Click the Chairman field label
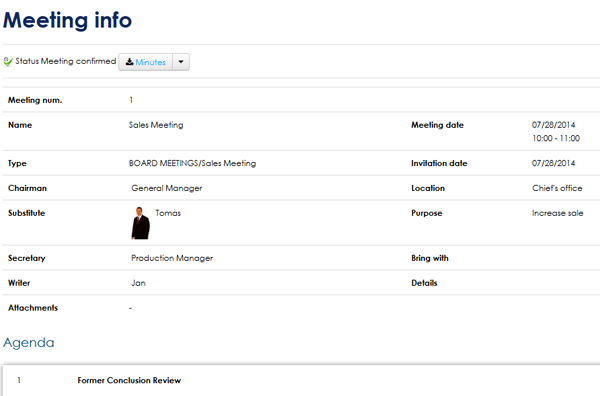The height and width of the screenshot is (396, 600). click(x=27, y=188)
